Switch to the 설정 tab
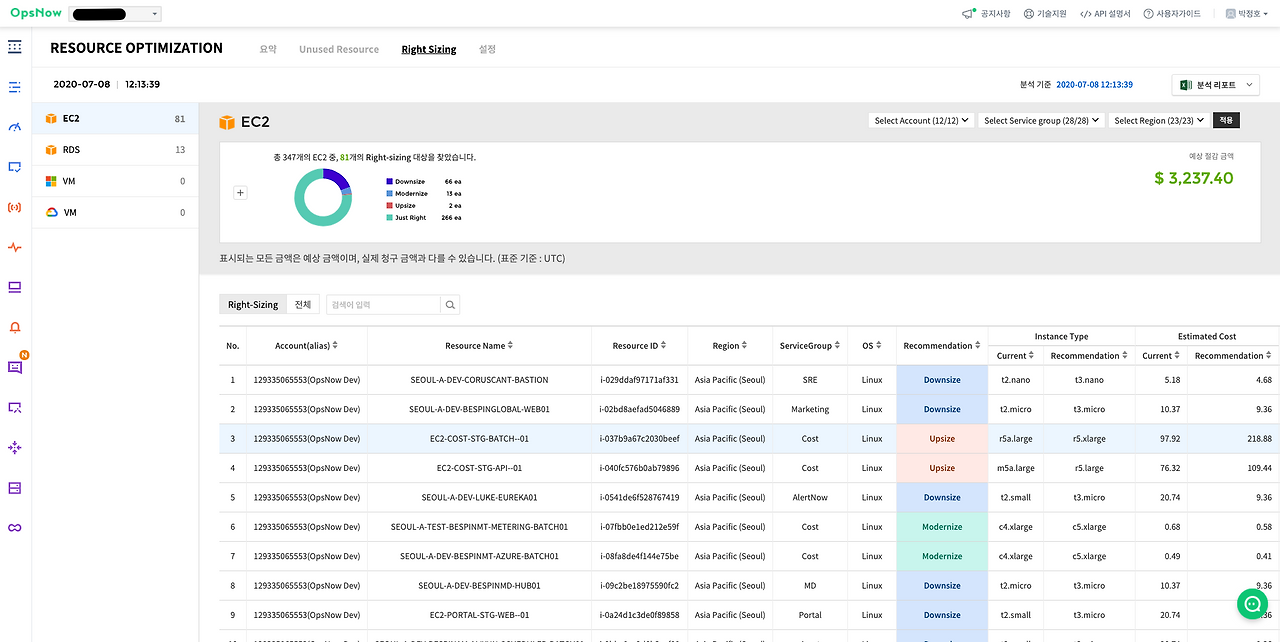This screenshot has height=642, width=1280. [x=487, y=49]
